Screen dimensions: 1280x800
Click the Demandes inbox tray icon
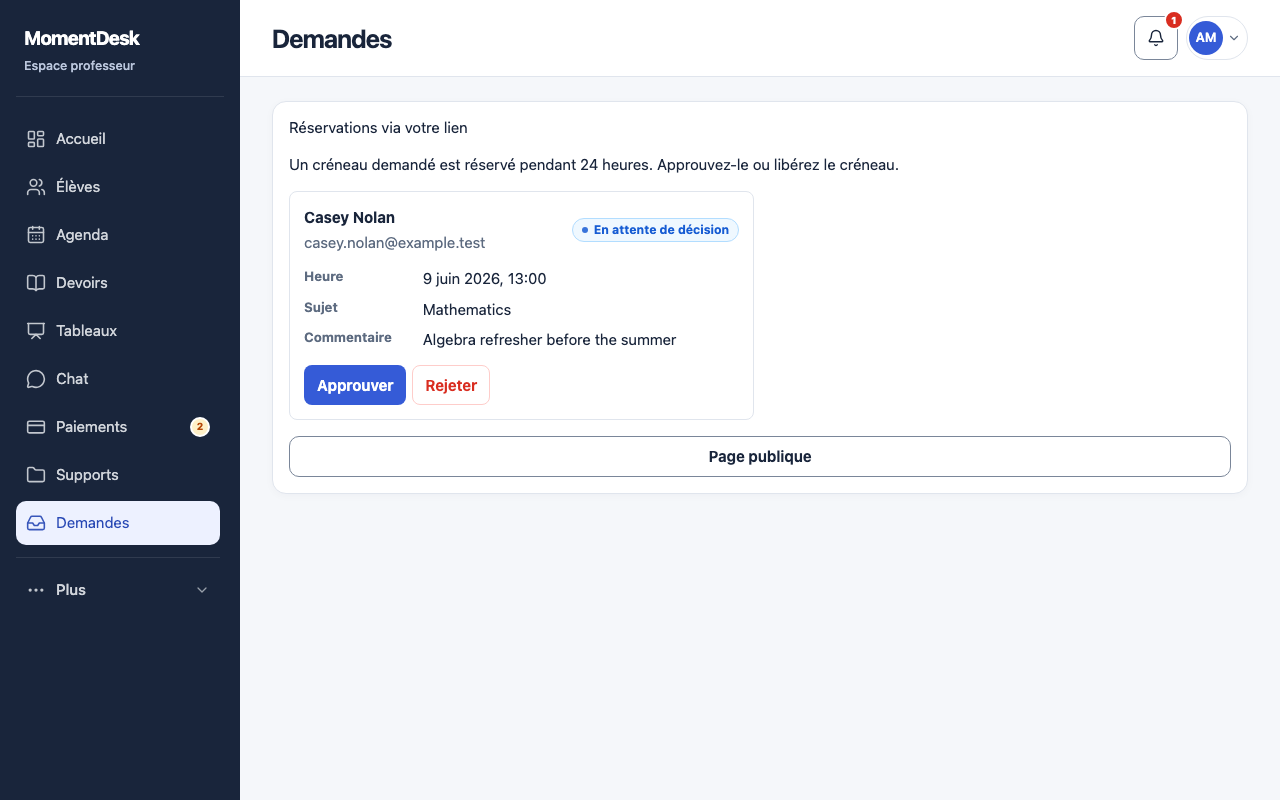(x=36, y=523)
